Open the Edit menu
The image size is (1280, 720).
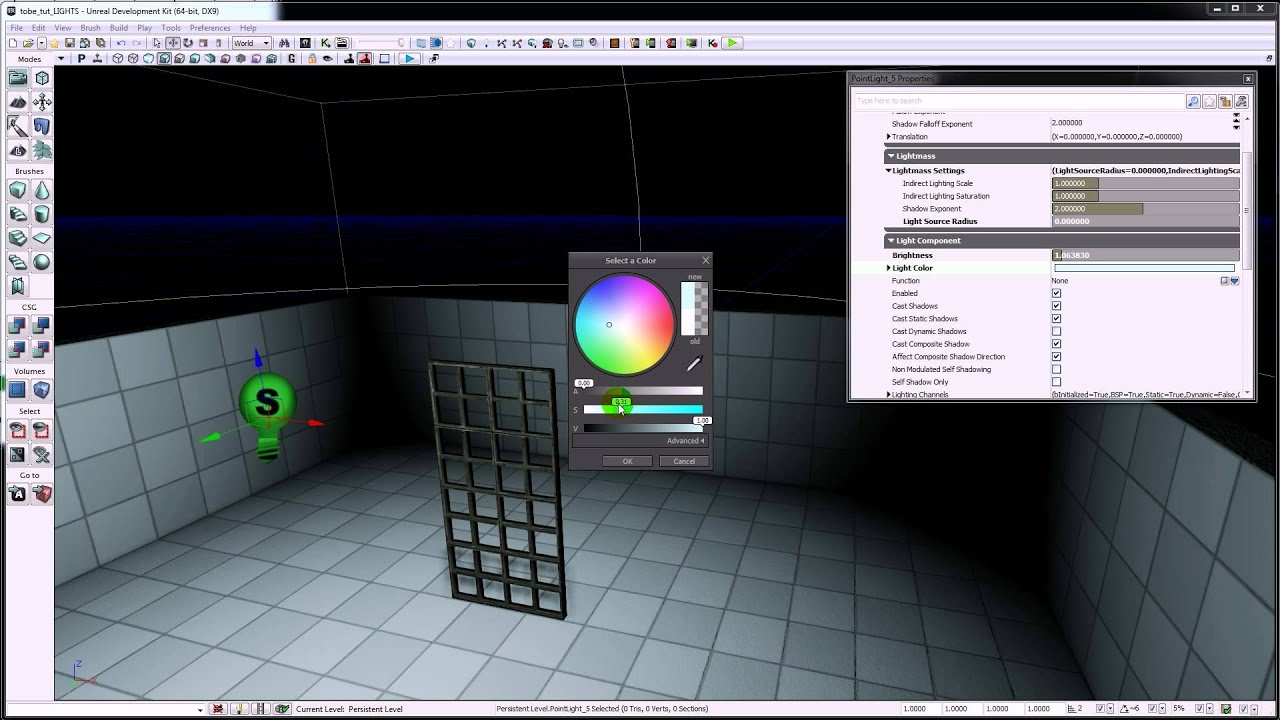coord(38,28)
